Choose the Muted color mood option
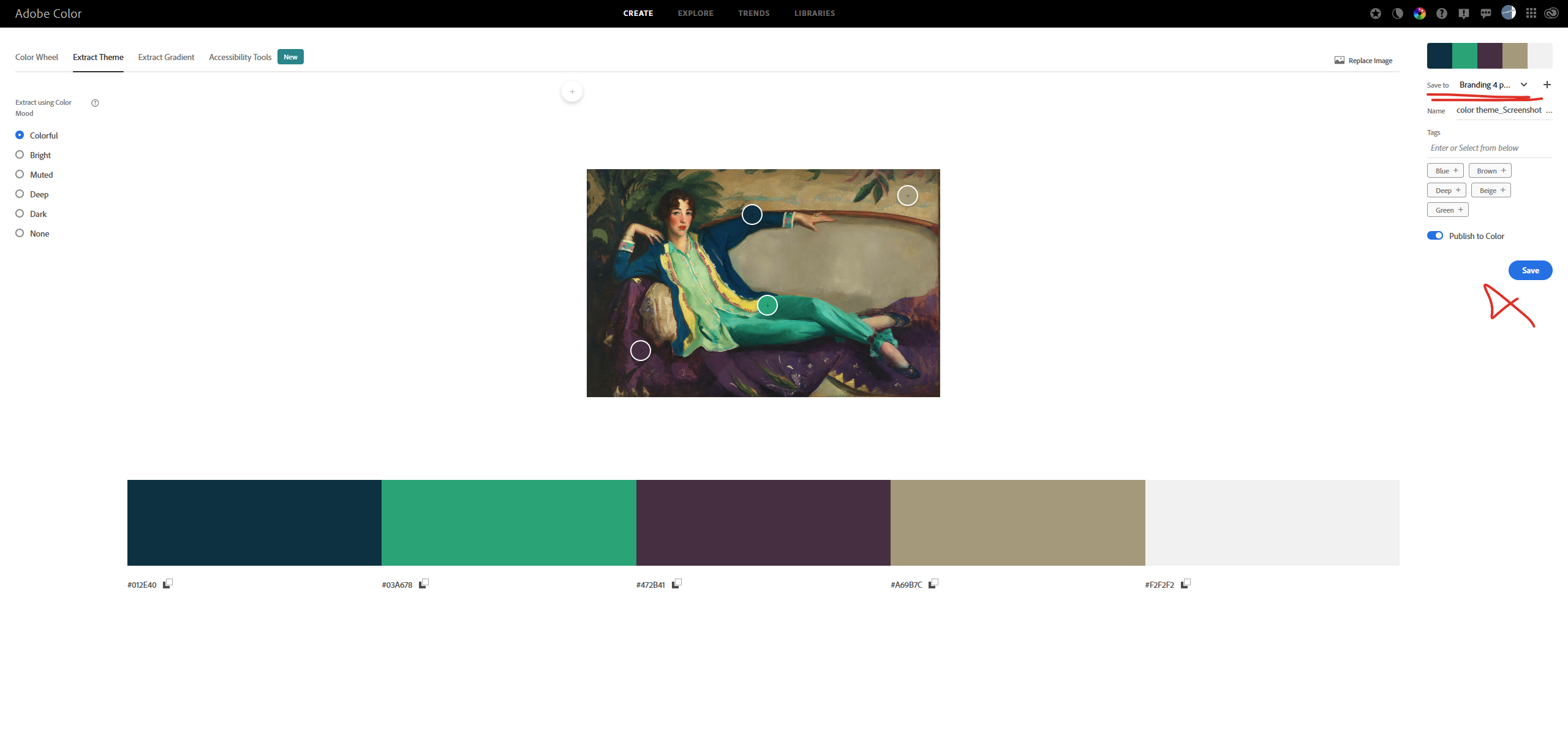 (x=20, y=174)
